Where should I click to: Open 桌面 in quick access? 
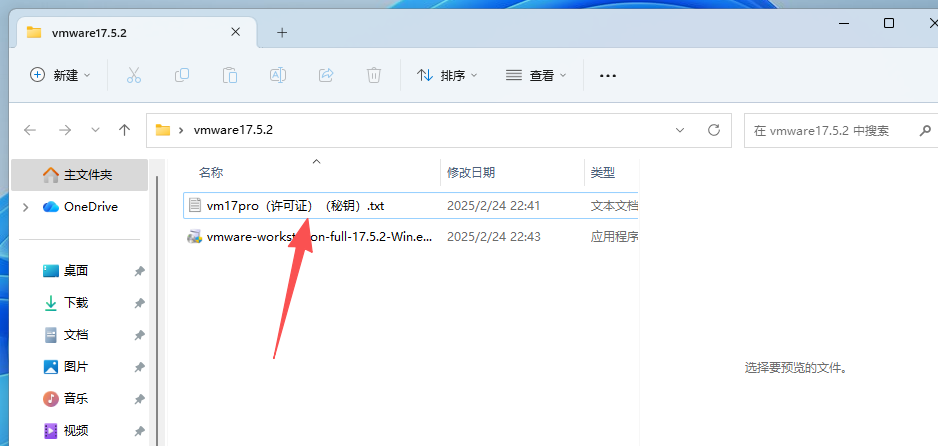point(66,271)
